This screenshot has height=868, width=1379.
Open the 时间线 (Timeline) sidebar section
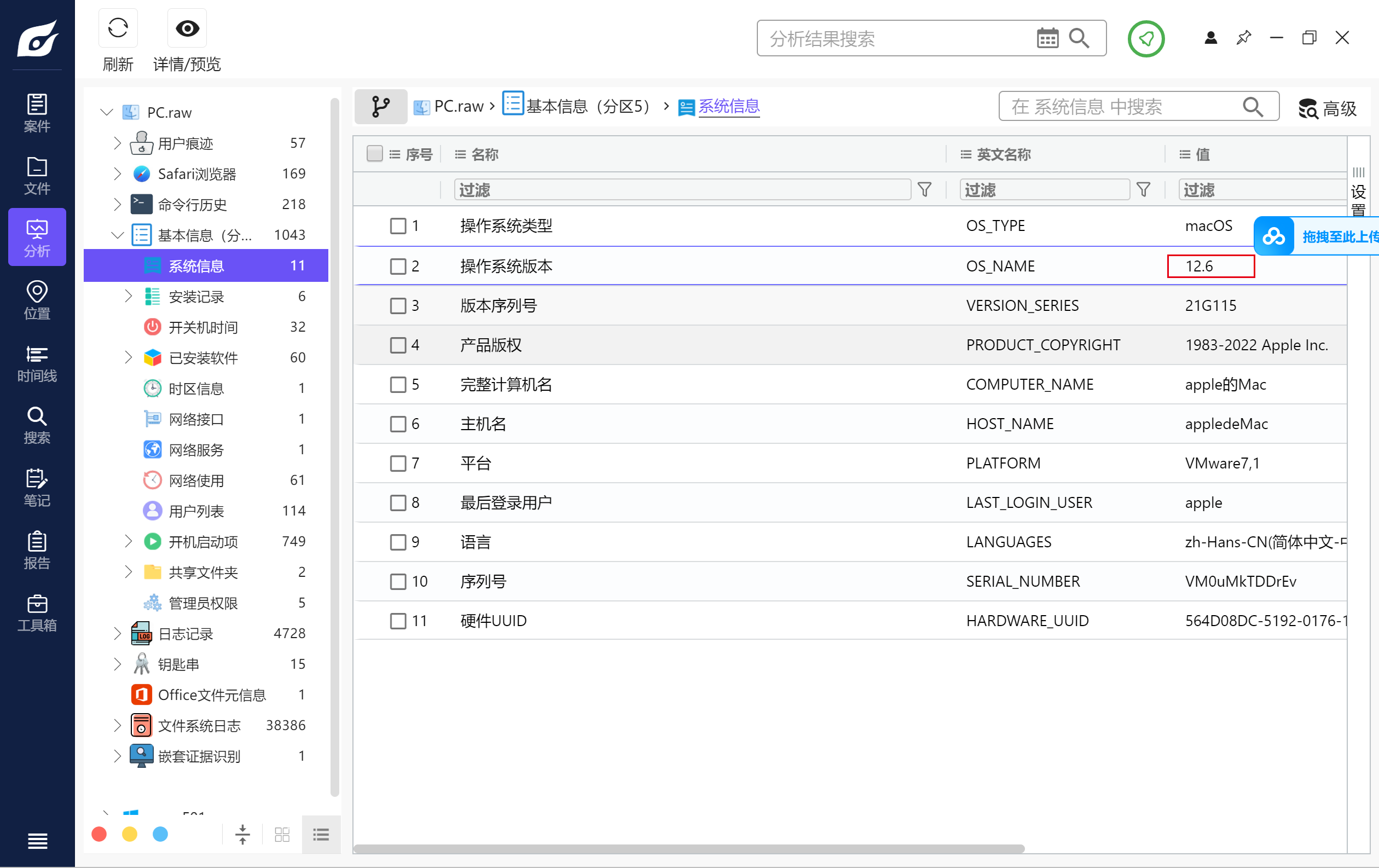[37, 363]
